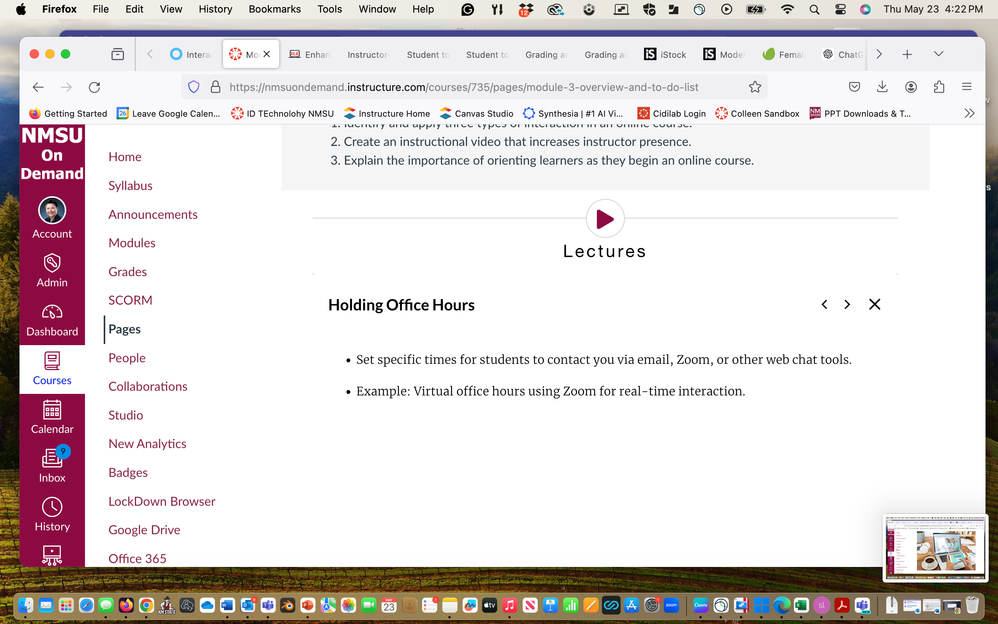This screenshot has height=624, width=998.
Task: Click the browser Back arrow
Action: 38,87
